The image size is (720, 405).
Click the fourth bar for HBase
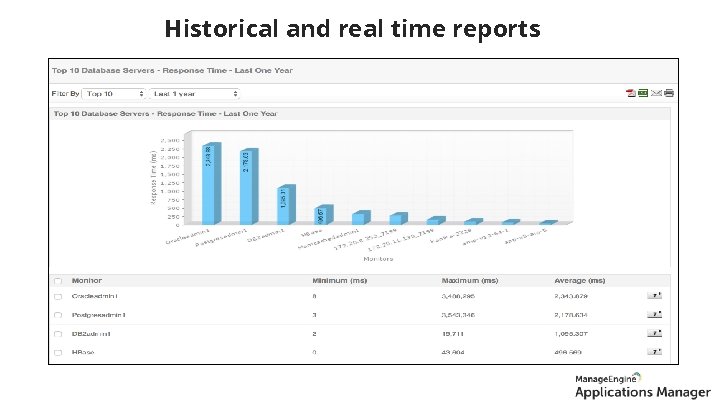tap(322, 215)
